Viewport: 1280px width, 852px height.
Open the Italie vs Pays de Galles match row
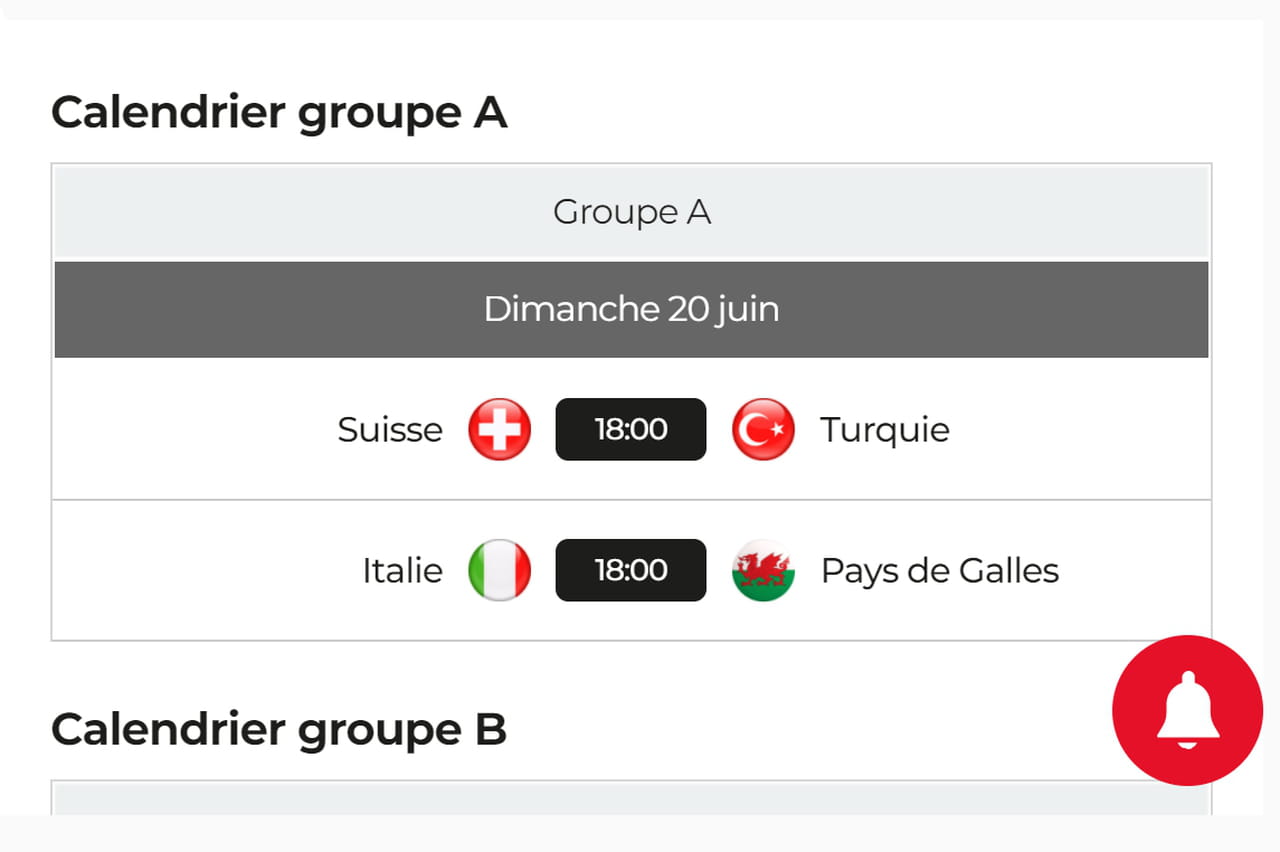631,570
